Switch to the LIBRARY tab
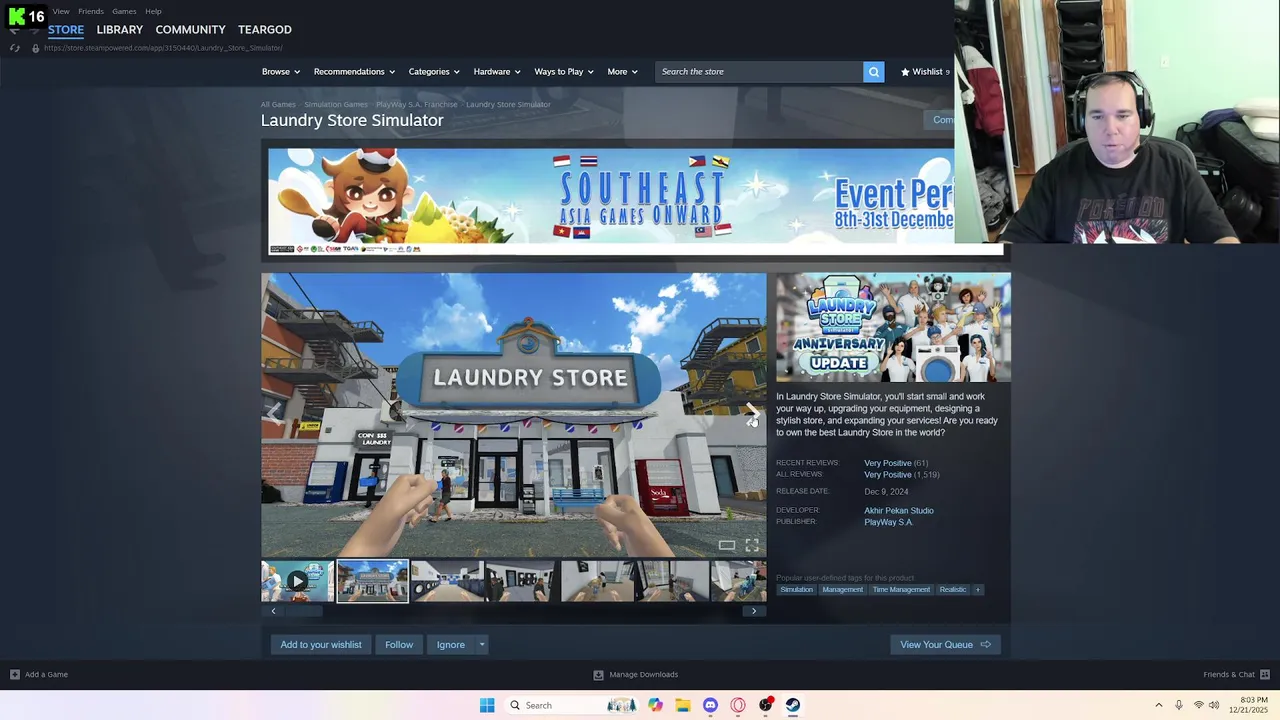This screenshot has width=1280, height=720. click(120, 30)
